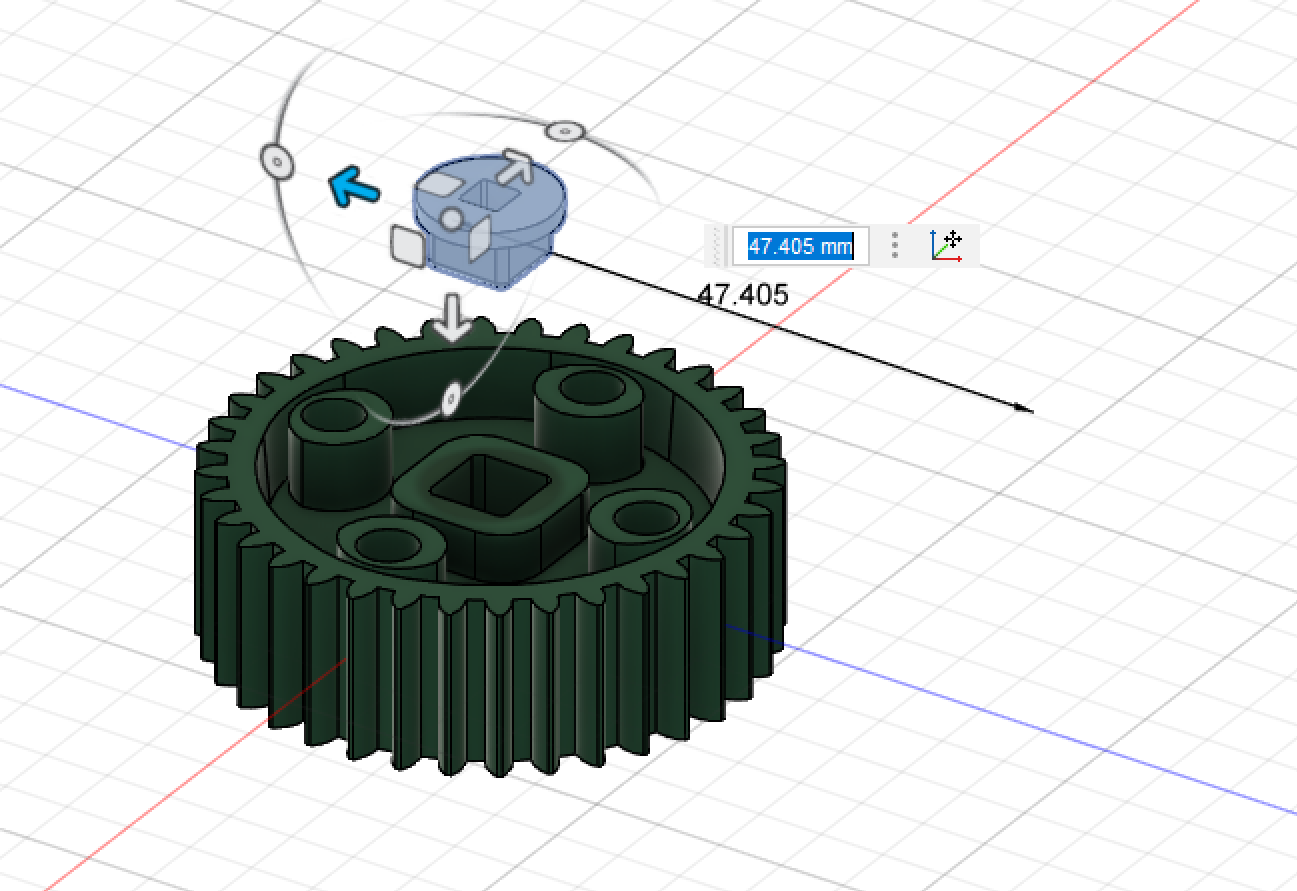
Task: Click the center free-move circle of manipulator
Action: click(x=452, y=218)
